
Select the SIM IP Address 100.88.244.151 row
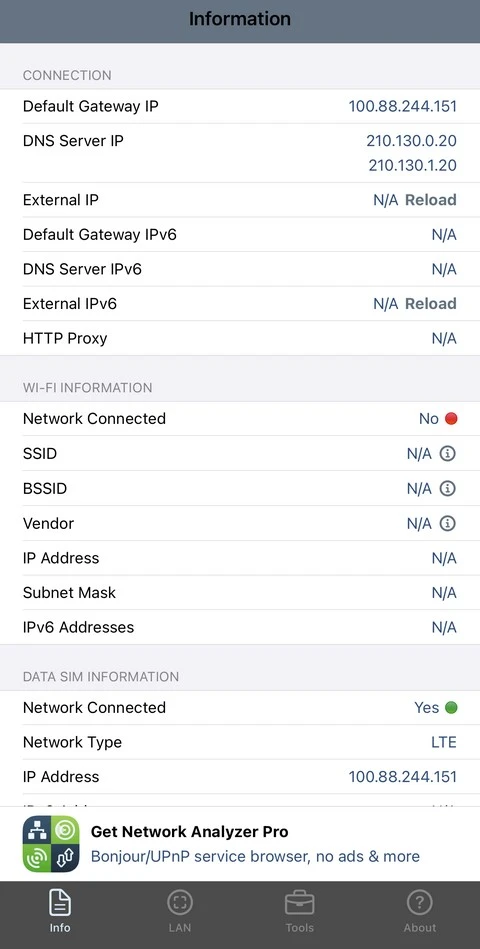click(x=240, y=777)
